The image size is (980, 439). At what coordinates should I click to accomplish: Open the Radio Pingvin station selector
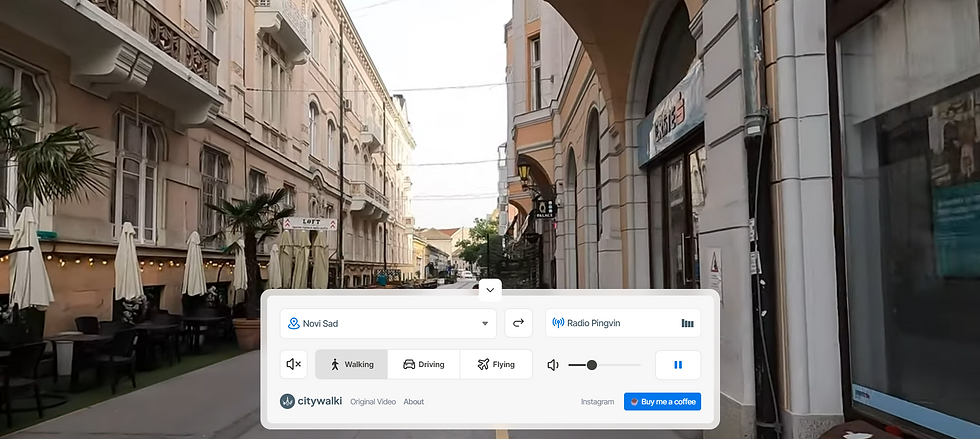coord(623,323)
